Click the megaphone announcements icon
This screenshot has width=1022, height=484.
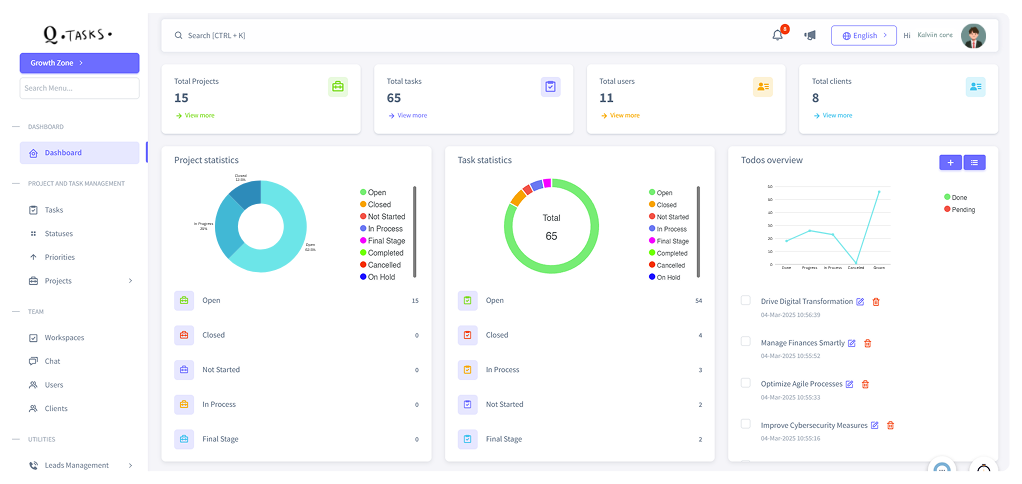(x=809, y=35)
